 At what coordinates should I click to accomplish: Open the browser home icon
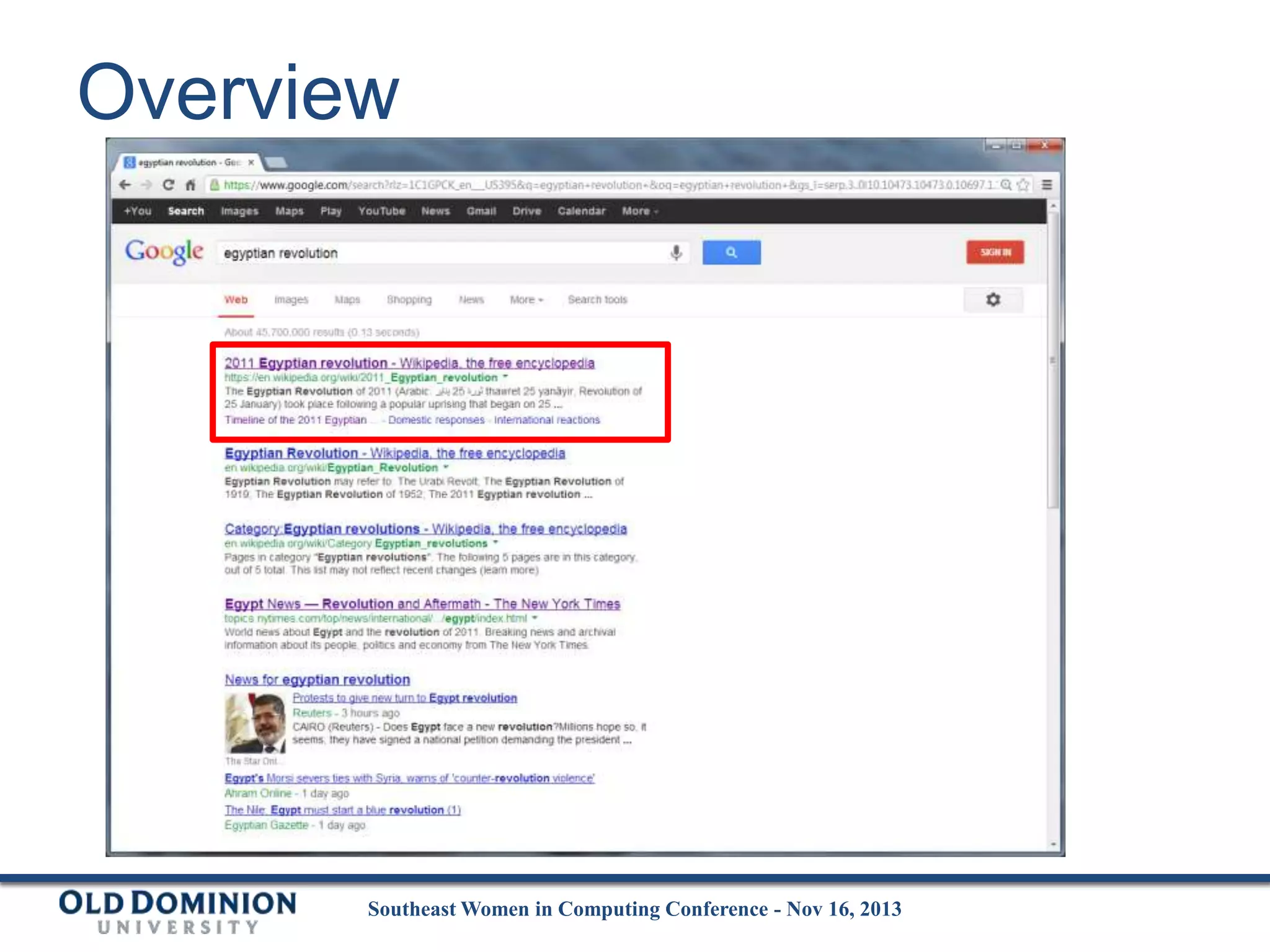pos(190,185)
